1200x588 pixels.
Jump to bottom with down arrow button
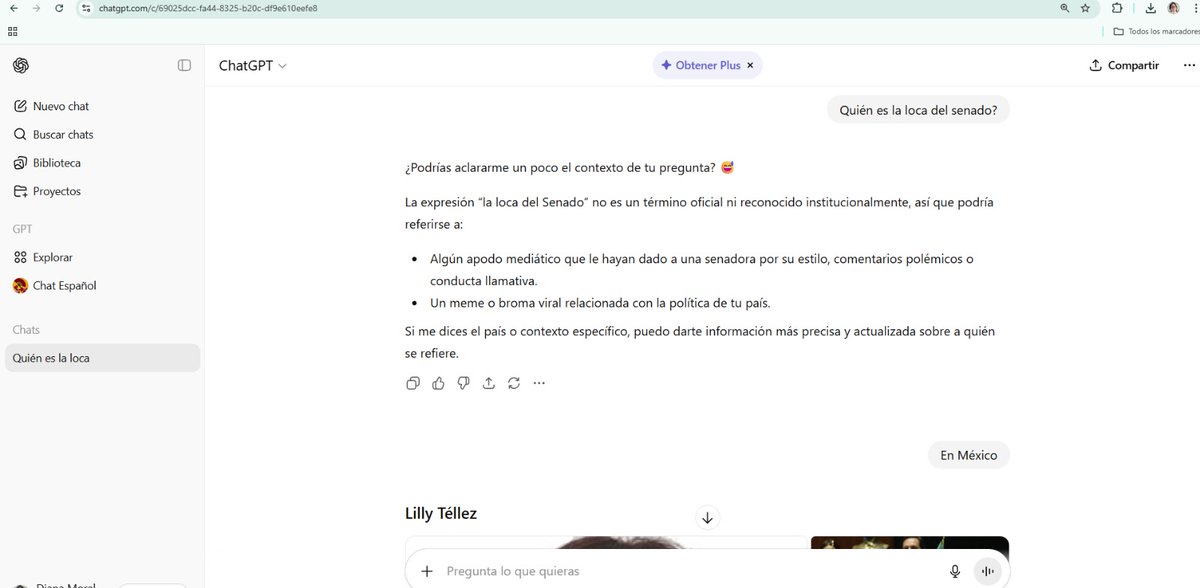pos(707,517)
